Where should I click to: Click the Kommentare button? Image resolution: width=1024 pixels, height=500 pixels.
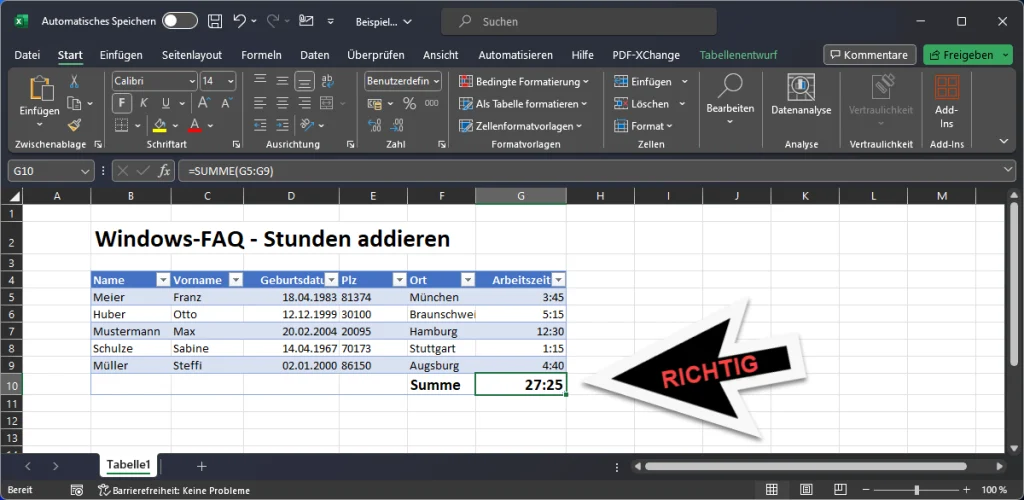point(869,55)
